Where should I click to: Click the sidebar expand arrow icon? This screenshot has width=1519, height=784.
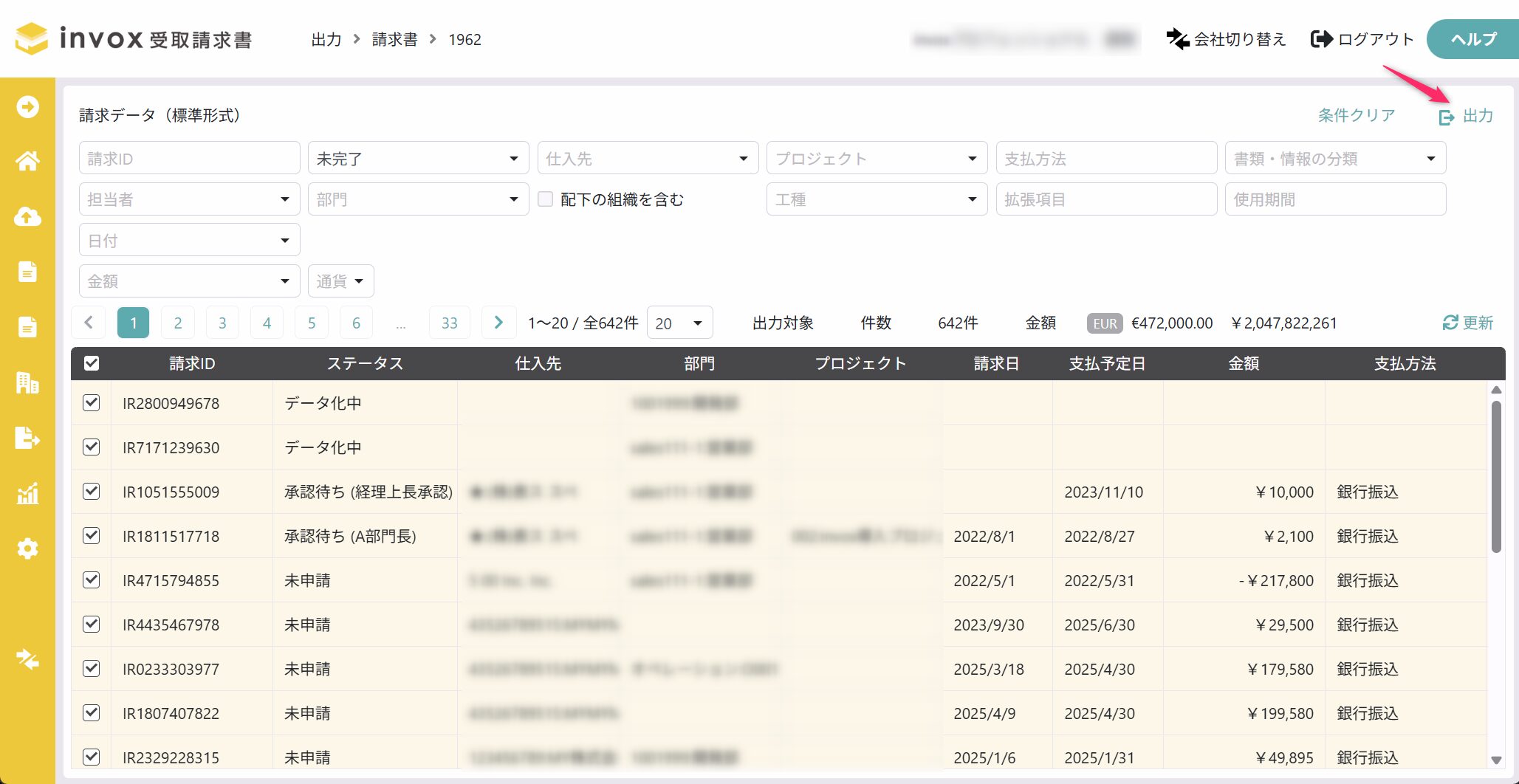coord(27,107)
